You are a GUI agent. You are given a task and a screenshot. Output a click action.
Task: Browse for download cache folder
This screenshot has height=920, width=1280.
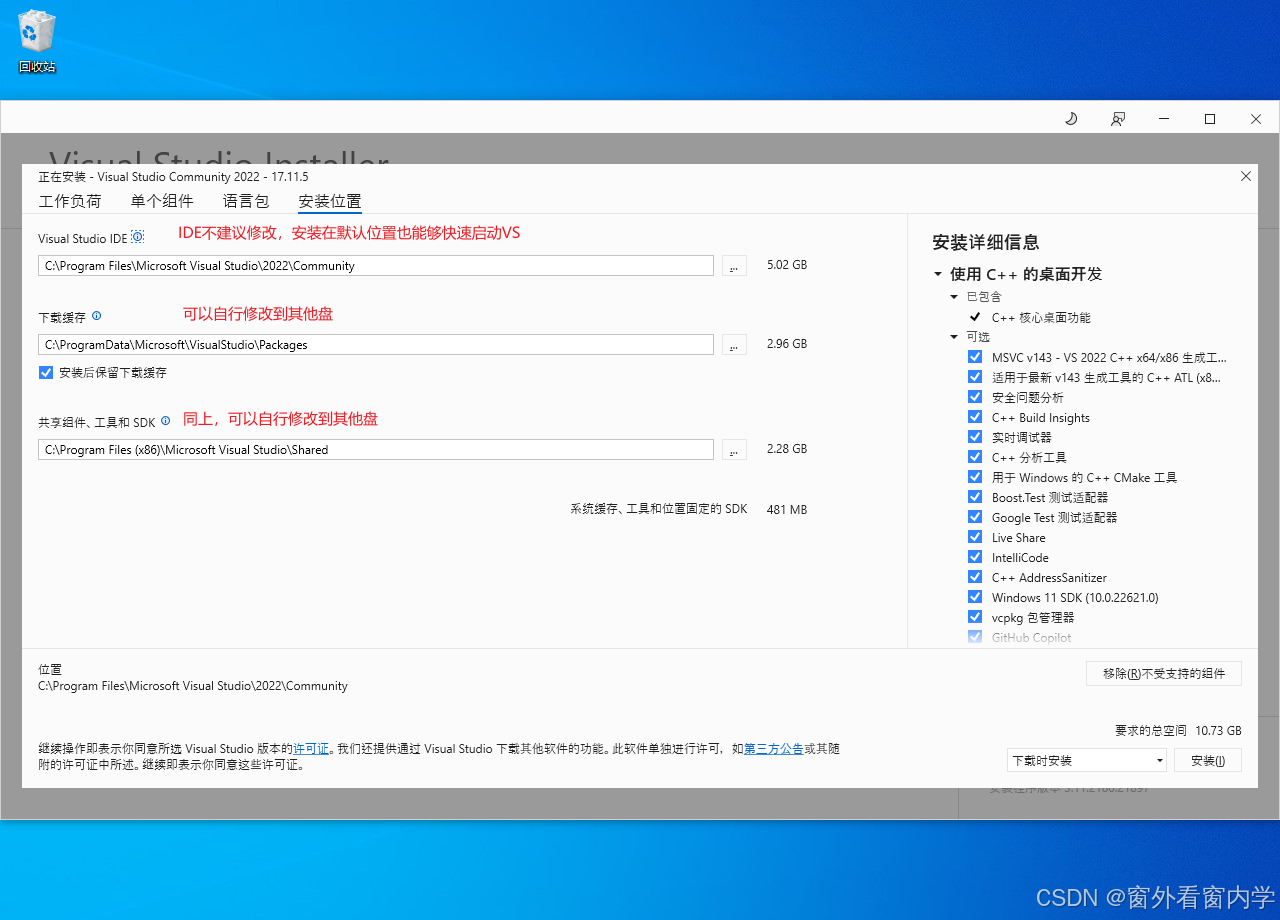coord(734,344)
